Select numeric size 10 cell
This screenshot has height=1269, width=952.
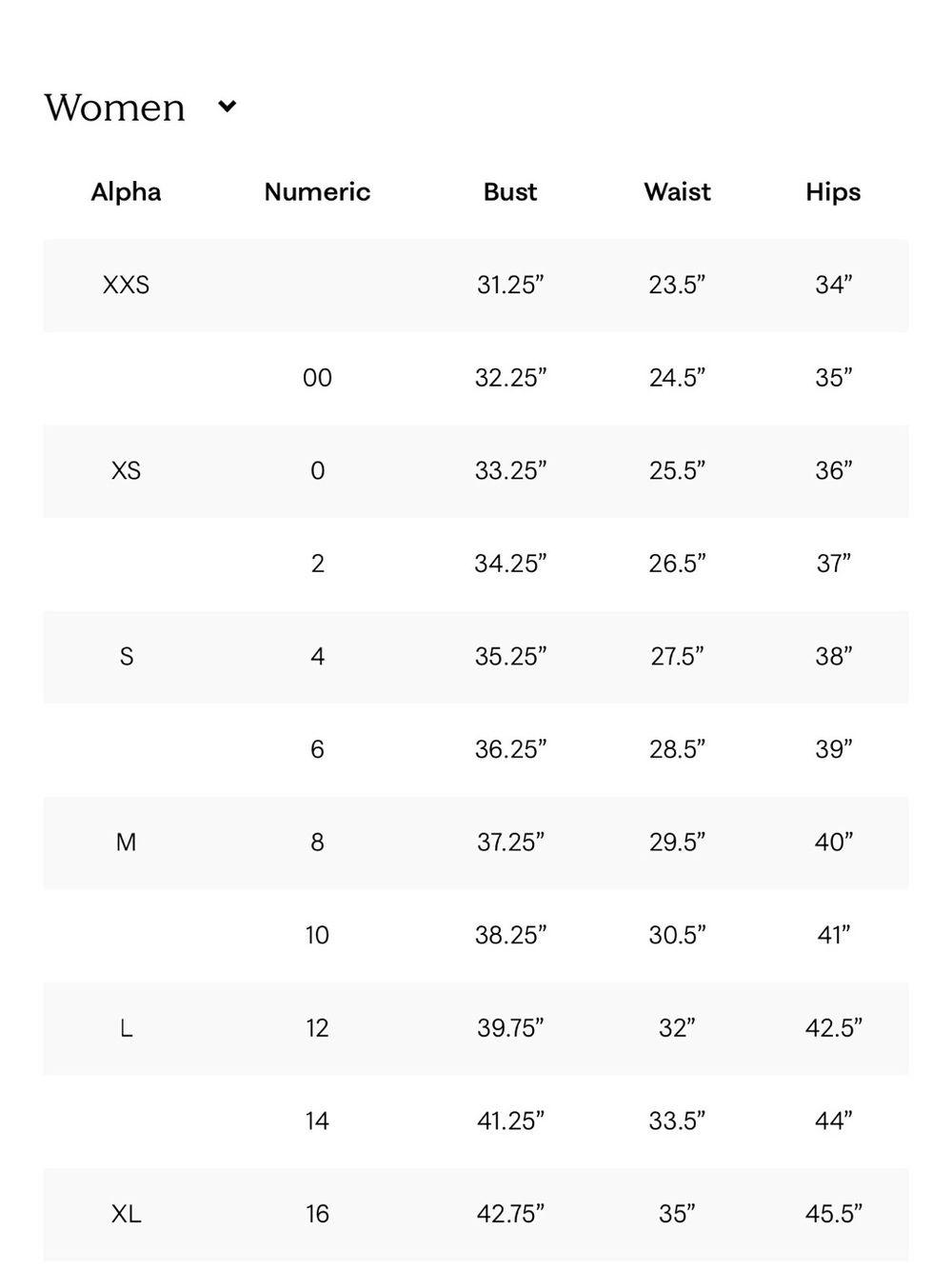coord(317,935)
